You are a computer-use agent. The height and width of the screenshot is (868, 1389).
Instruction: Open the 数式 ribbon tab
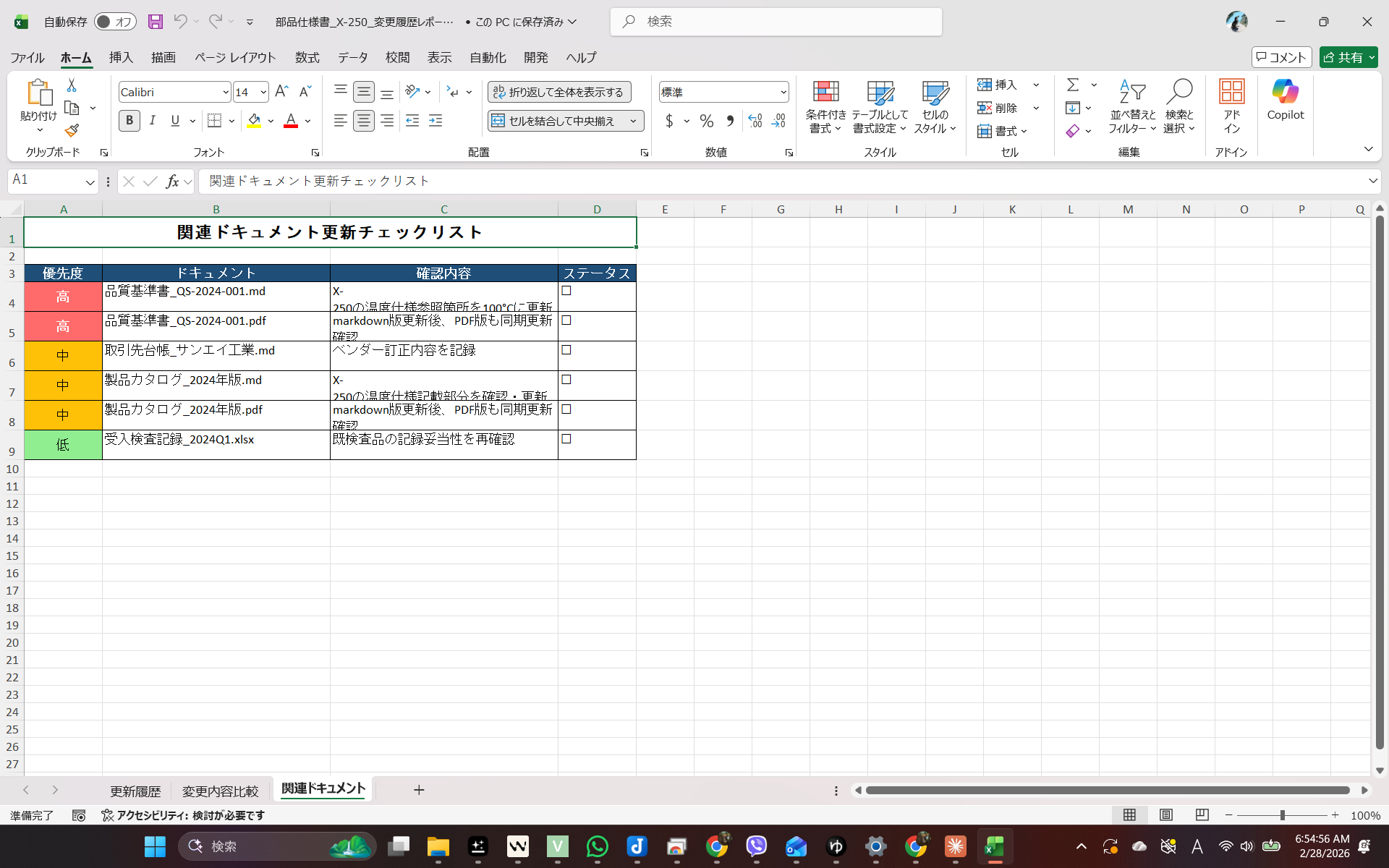[x=307, y=57]
